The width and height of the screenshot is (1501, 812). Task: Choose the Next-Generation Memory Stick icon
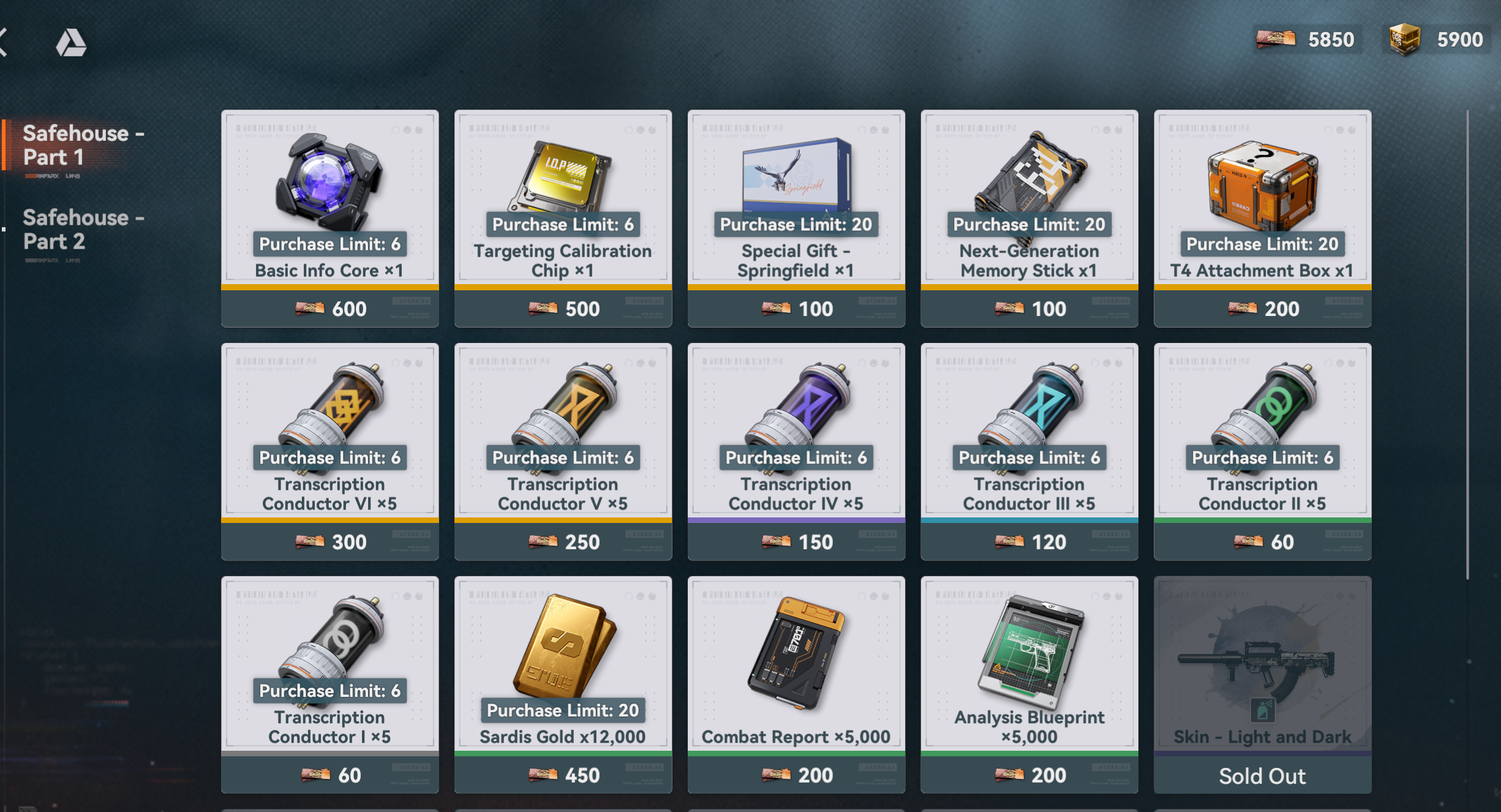[1029, 172]
